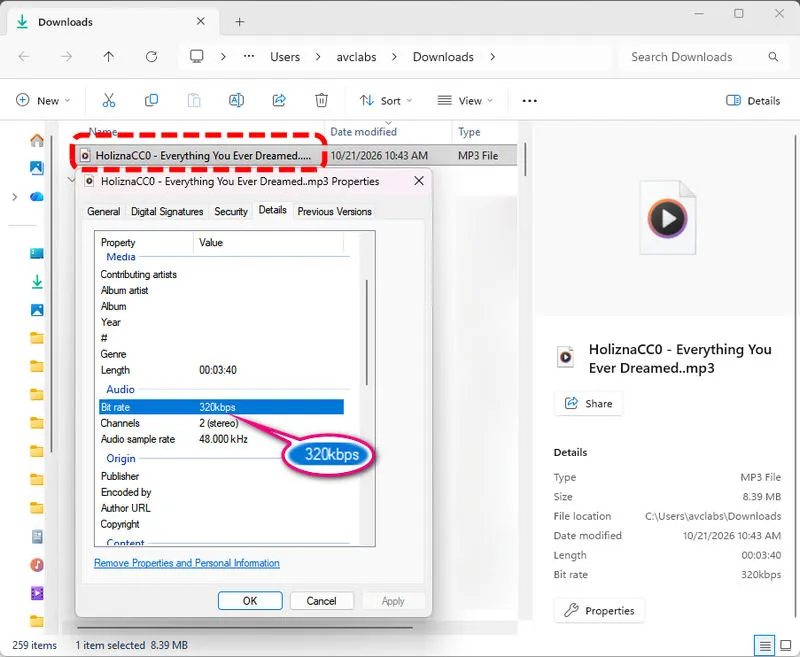
Task: Open Videos folder icon in the sidebar
Action: [37, 593]
